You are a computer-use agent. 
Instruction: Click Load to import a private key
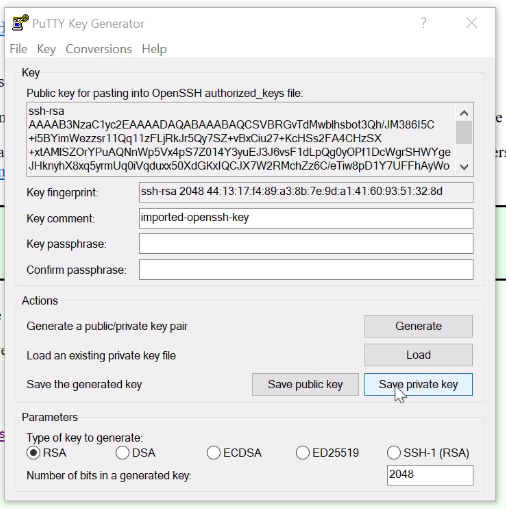click(x=418, y=355)
